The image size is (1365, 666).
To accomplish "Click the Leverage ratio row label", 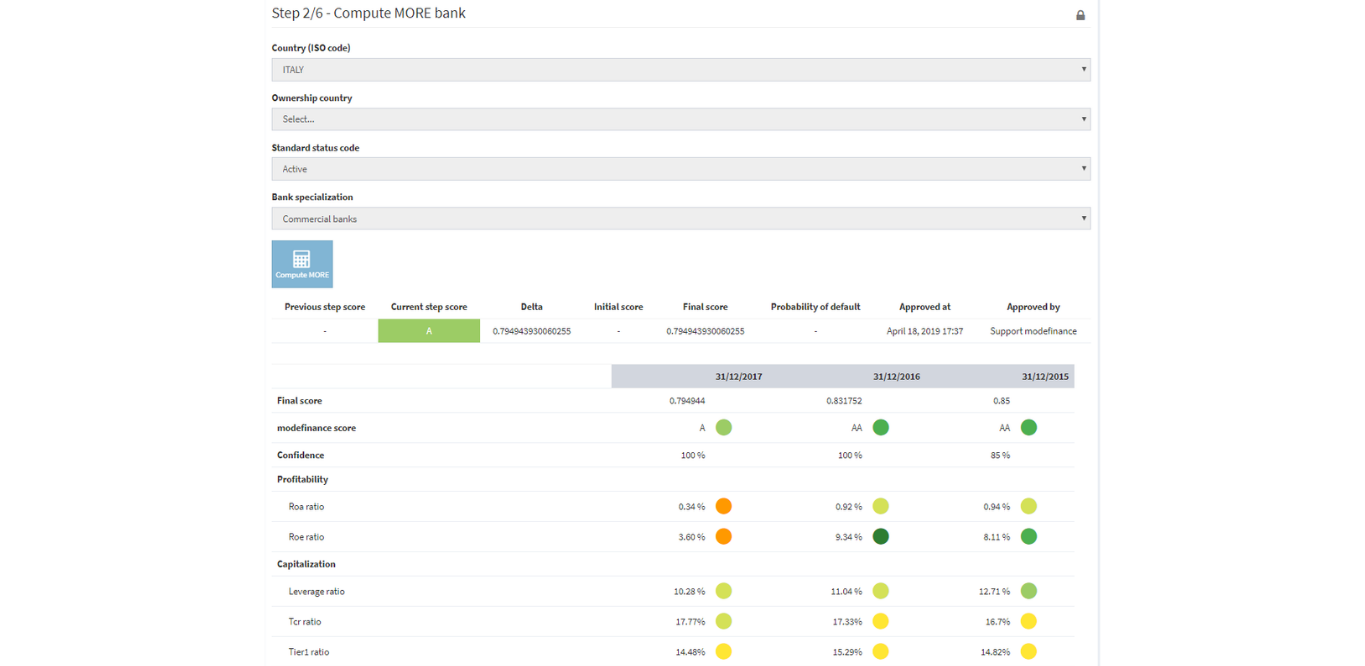I will pyautogui.click(x=316, y=592).
